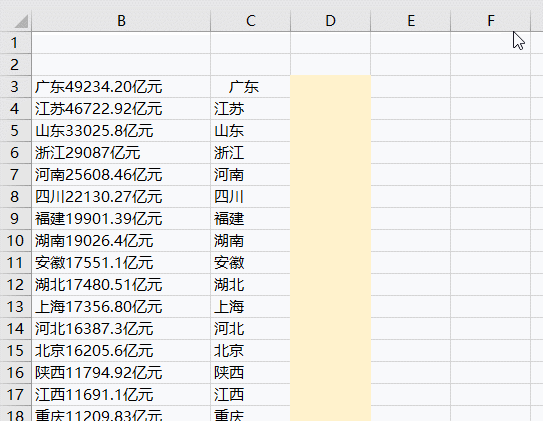This screenshot has height=421, width=543.
Task: Select column B header
Action: pos(121,21)
